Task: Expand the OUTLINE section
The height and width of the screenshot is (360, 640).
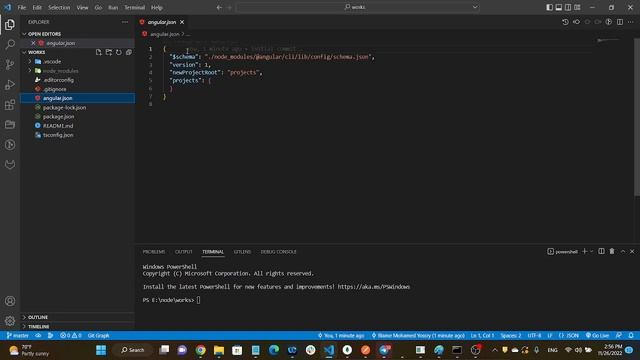Action: click(24, 317)
